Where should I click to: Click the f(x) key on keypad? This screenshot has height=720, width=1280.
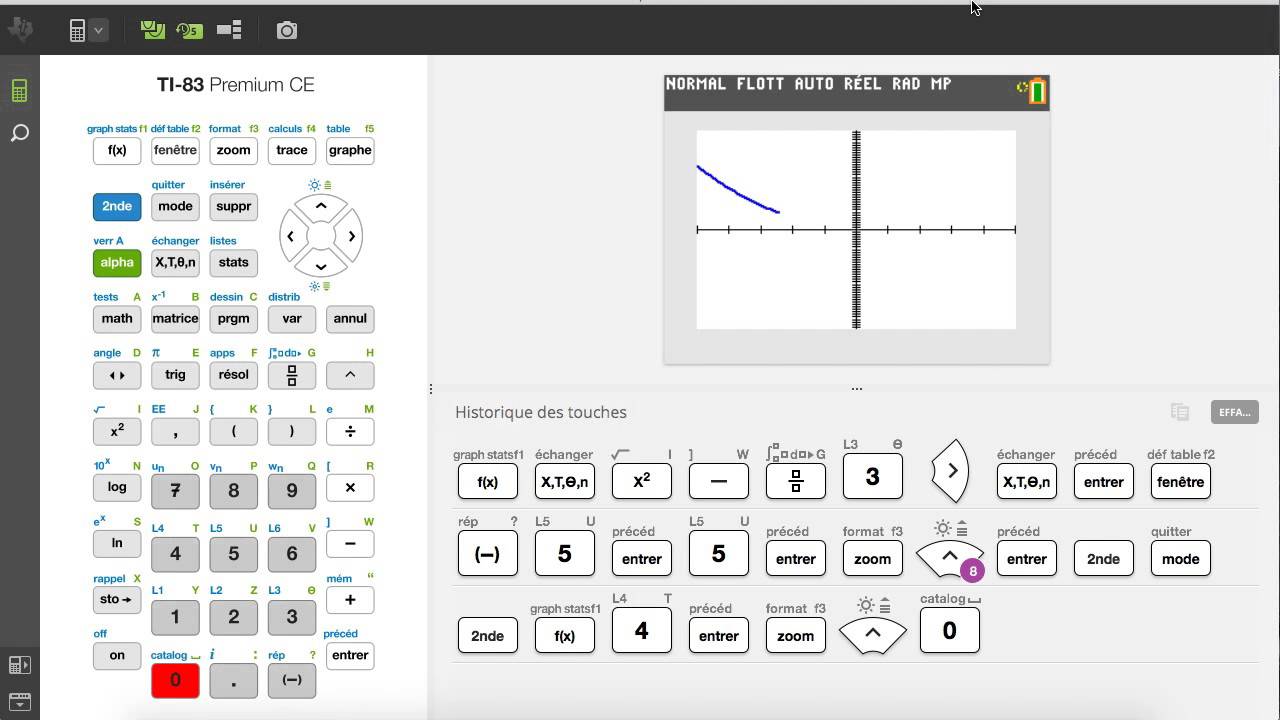117,151
